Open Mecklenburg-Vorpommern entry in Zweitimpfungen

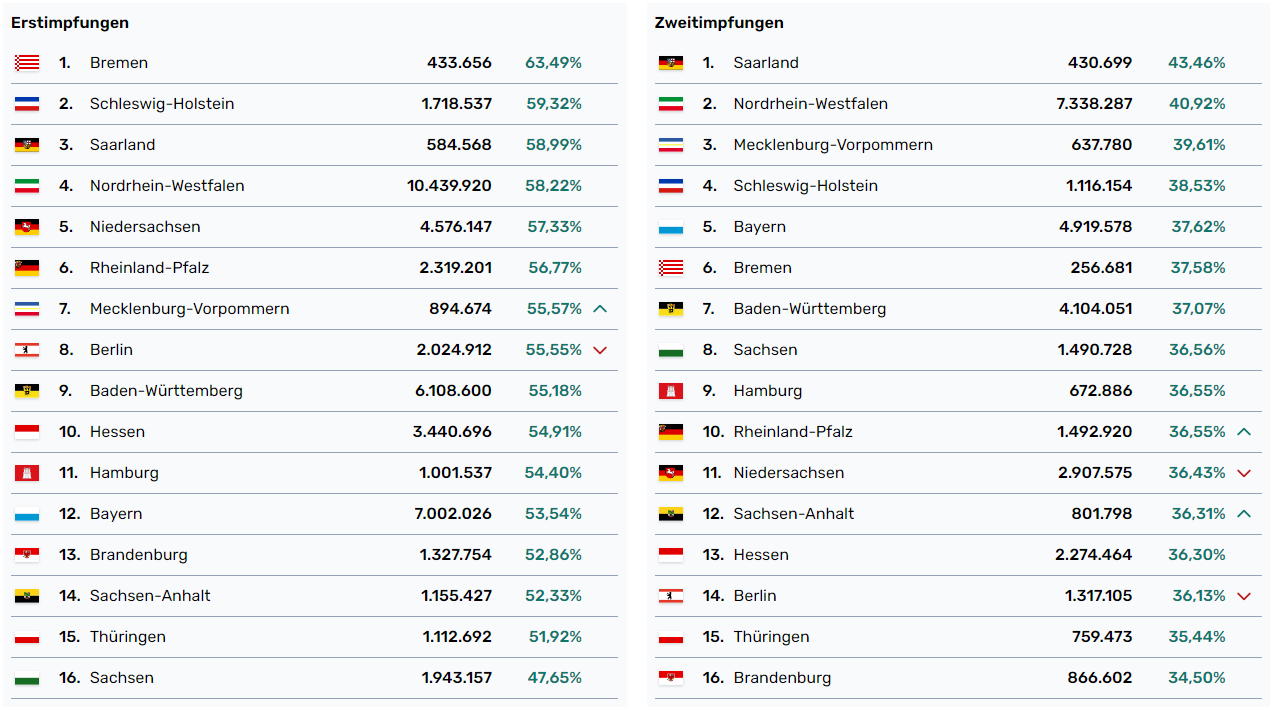point(833,145)
